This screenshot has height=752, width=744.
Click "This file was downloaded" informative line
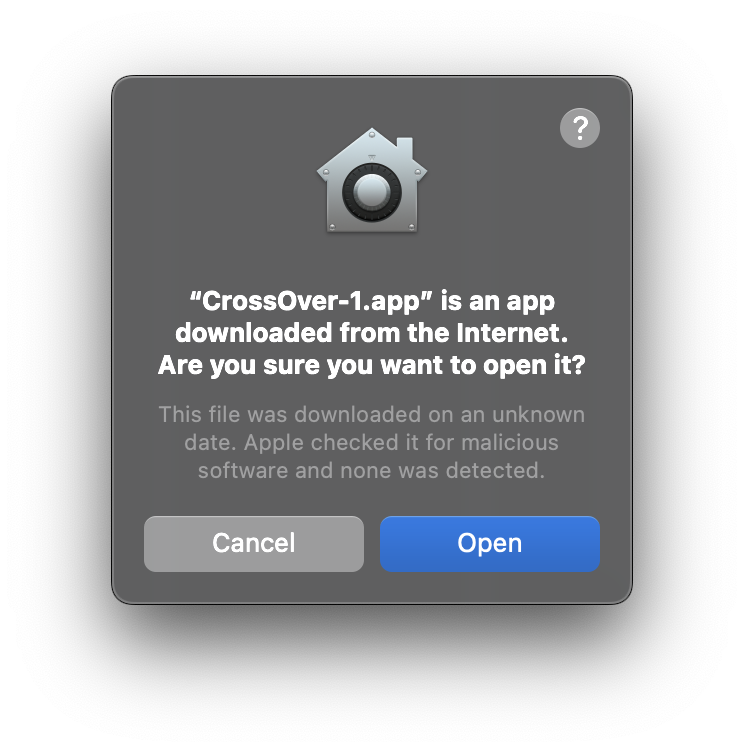click(x=372, y=414)
